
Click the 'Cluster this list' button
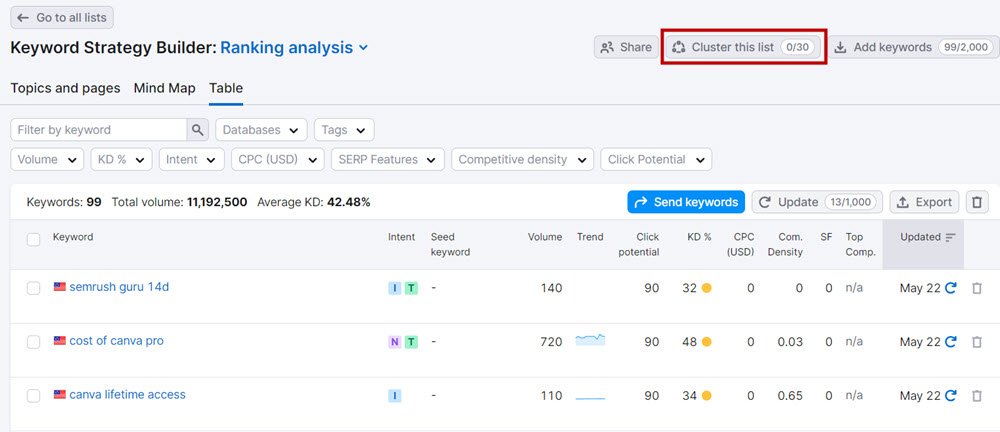click(x=743, y=47)
